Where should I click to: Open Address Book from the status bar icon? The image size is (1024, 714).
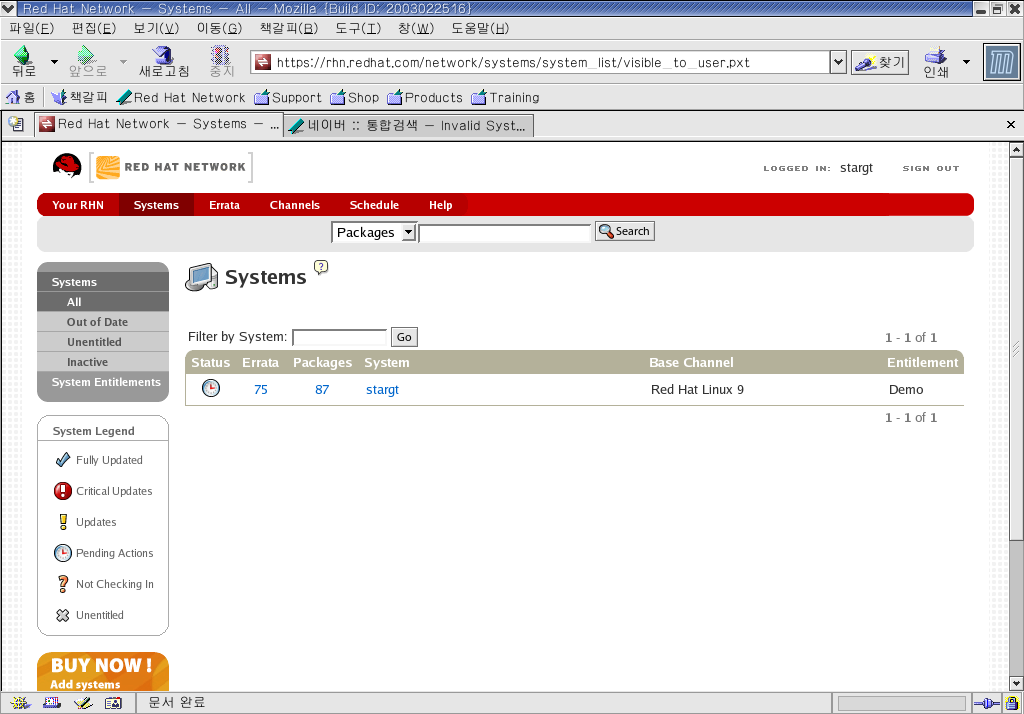(114, 703)
